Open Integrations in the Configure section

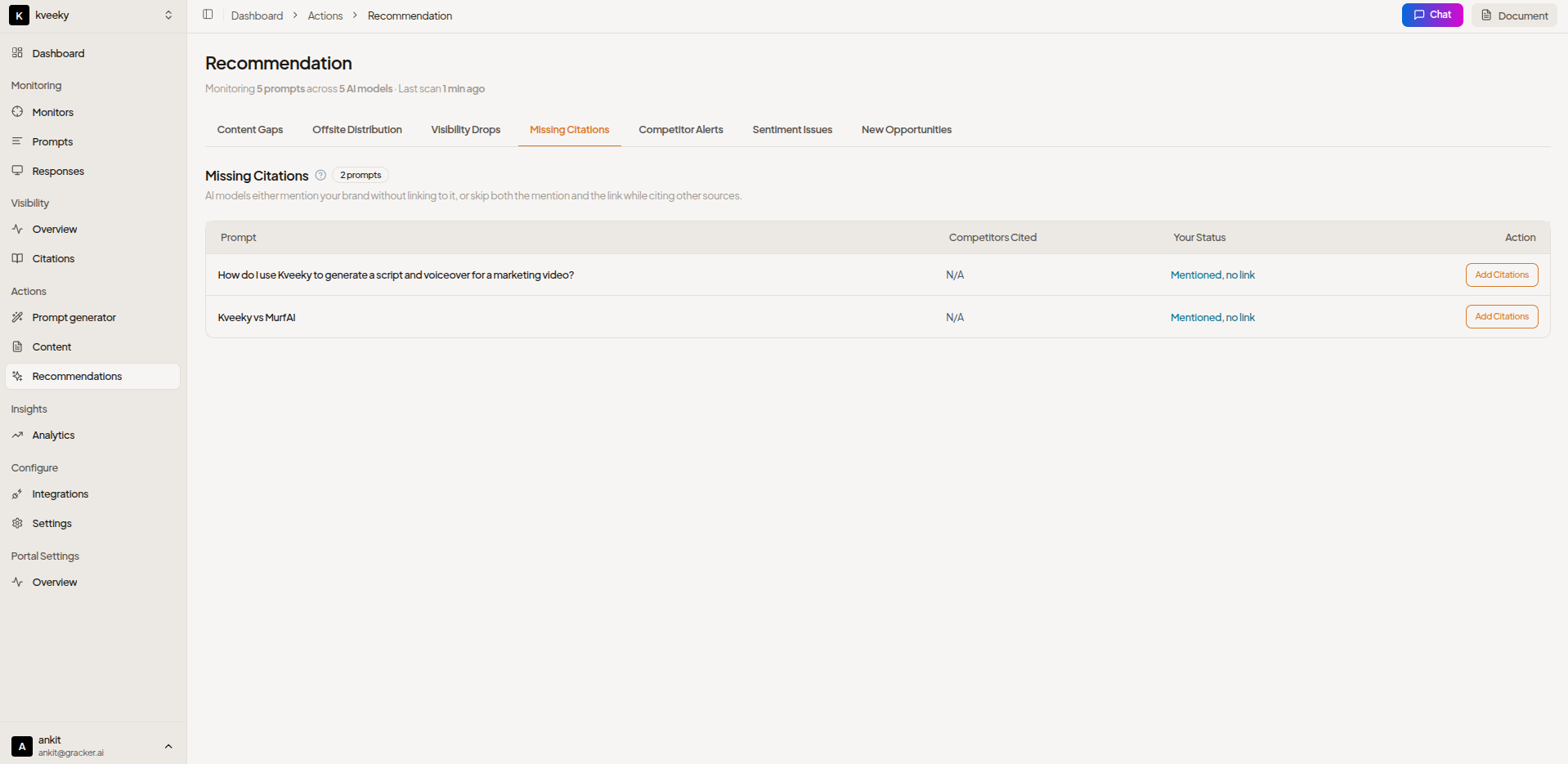pos(60,494)
